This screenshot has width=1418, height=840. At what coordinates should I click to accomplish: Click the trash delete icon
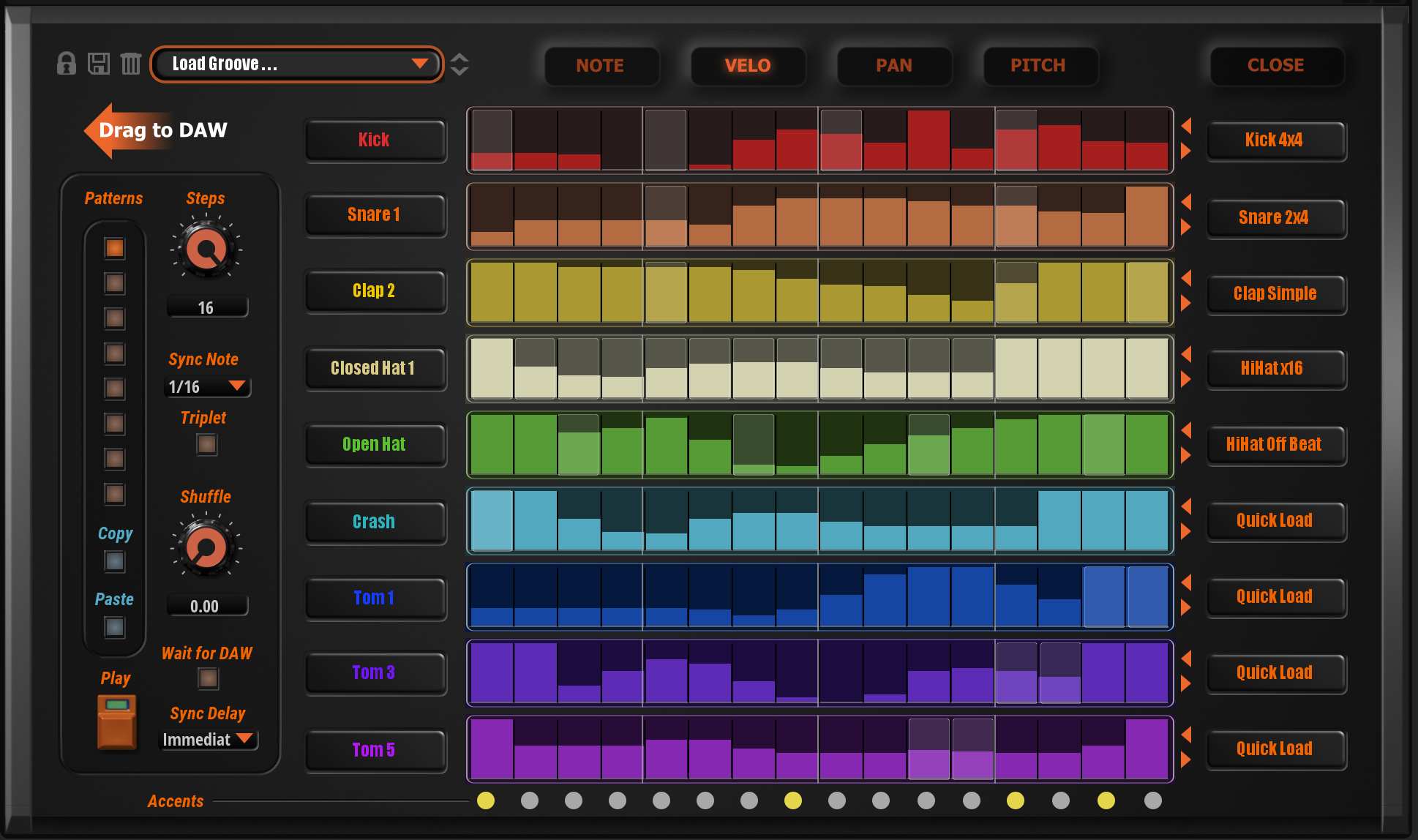tap(130, 64)
